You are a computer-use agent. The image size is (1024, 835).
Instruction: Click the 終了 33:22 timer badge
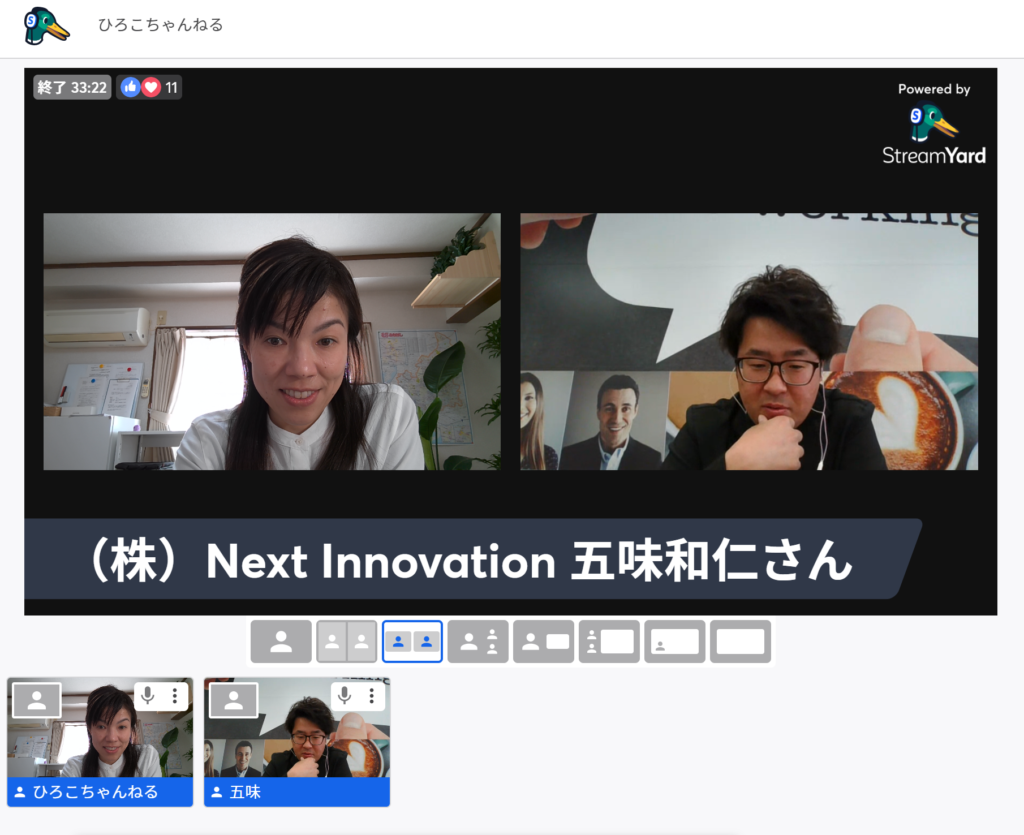pos(72,88)
